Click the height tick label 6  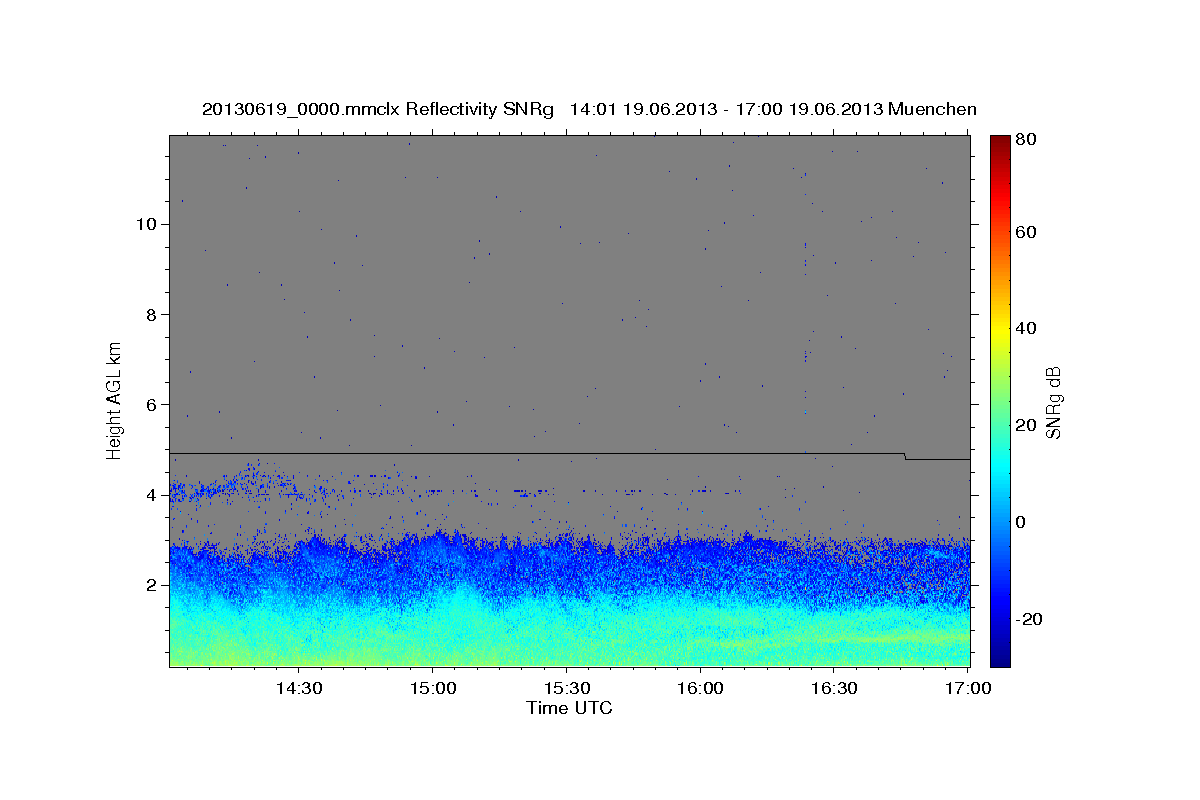(149, 405)
